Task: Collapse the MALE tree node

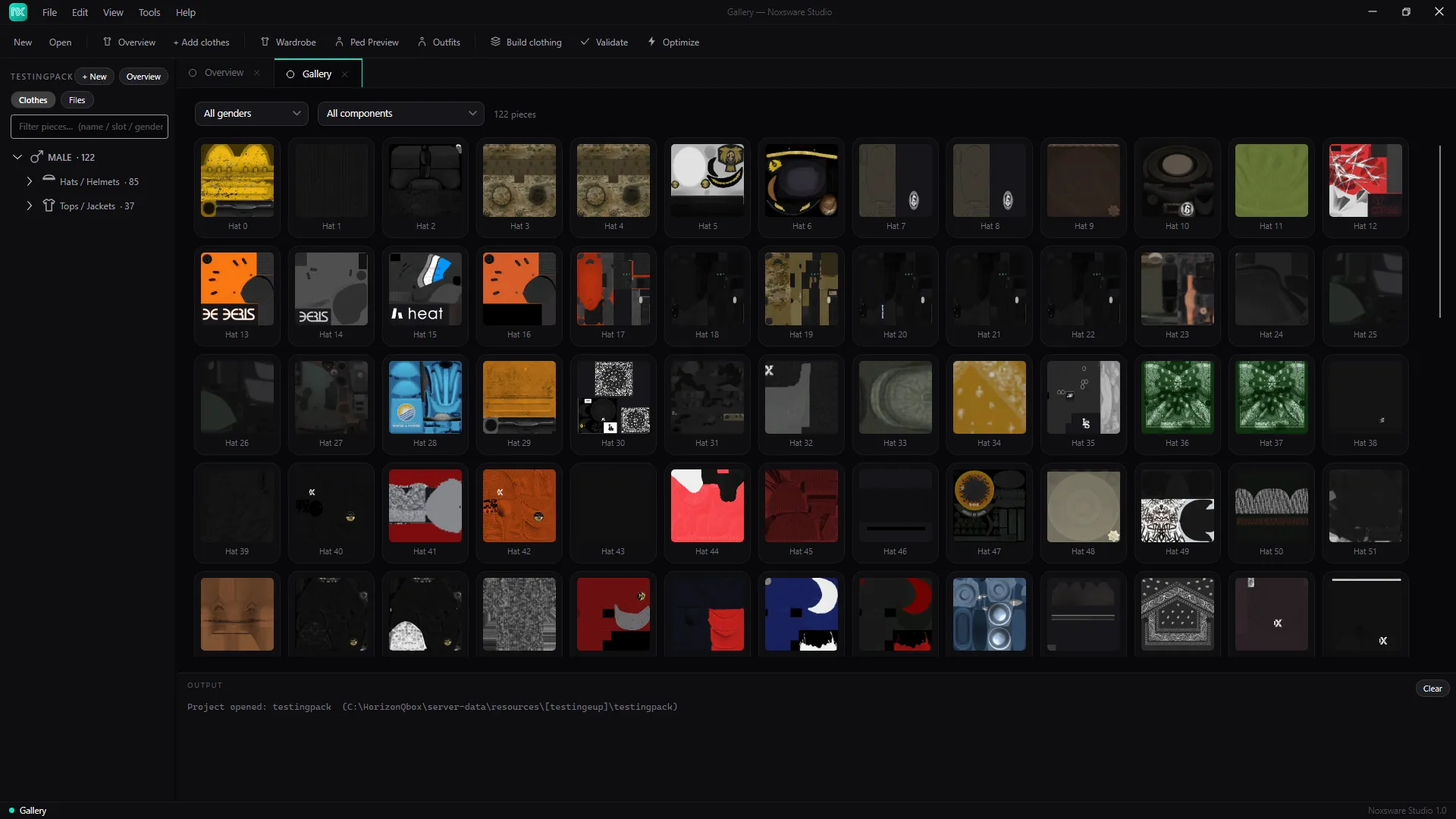Action: coord(17,157)
